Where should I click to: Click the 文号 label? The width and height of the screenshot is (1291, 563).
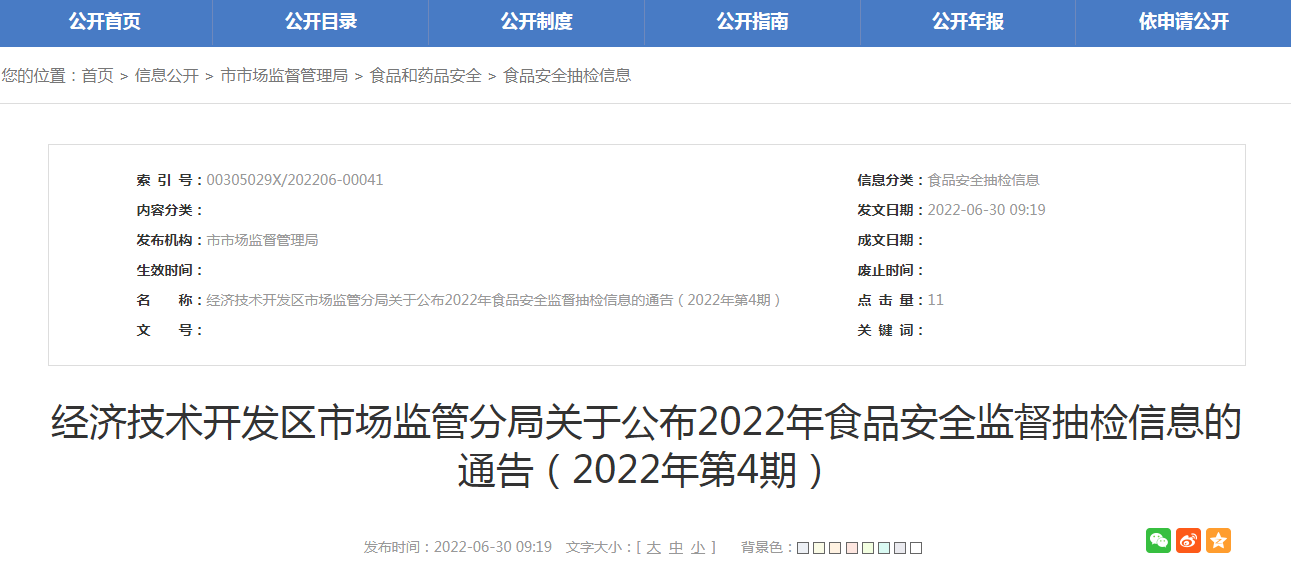tap(169, 330)
